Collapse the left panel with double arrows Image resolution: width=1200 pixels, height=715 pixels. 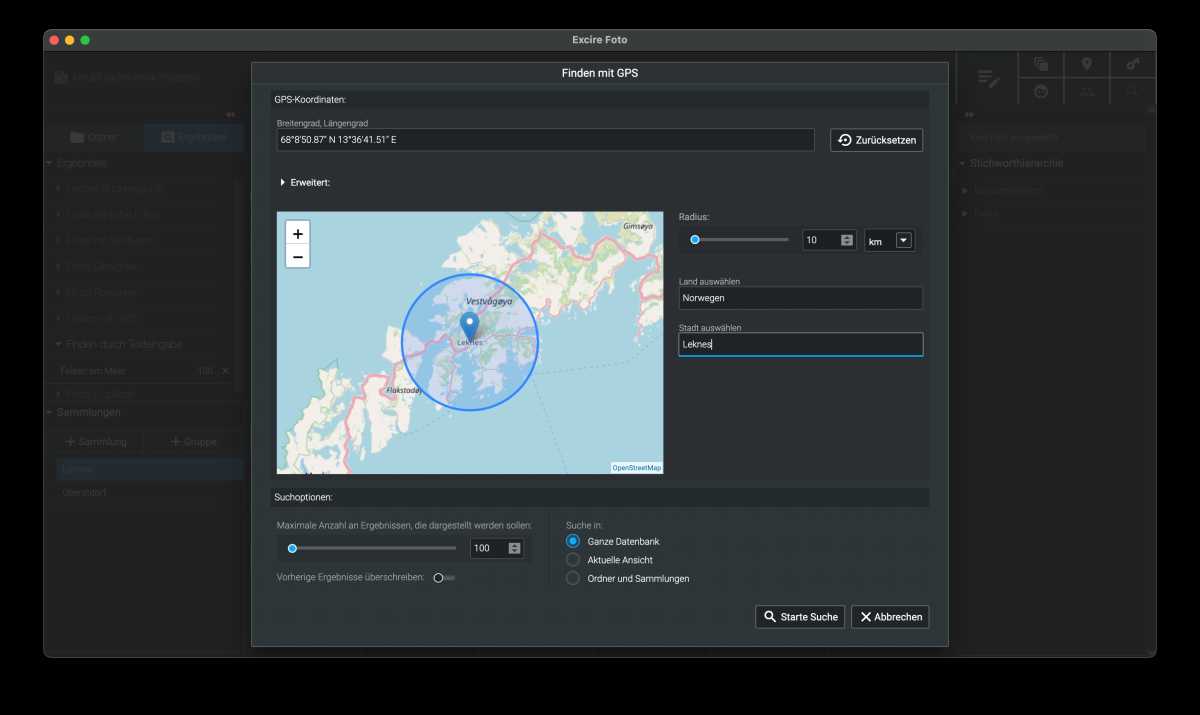[230, 115]
